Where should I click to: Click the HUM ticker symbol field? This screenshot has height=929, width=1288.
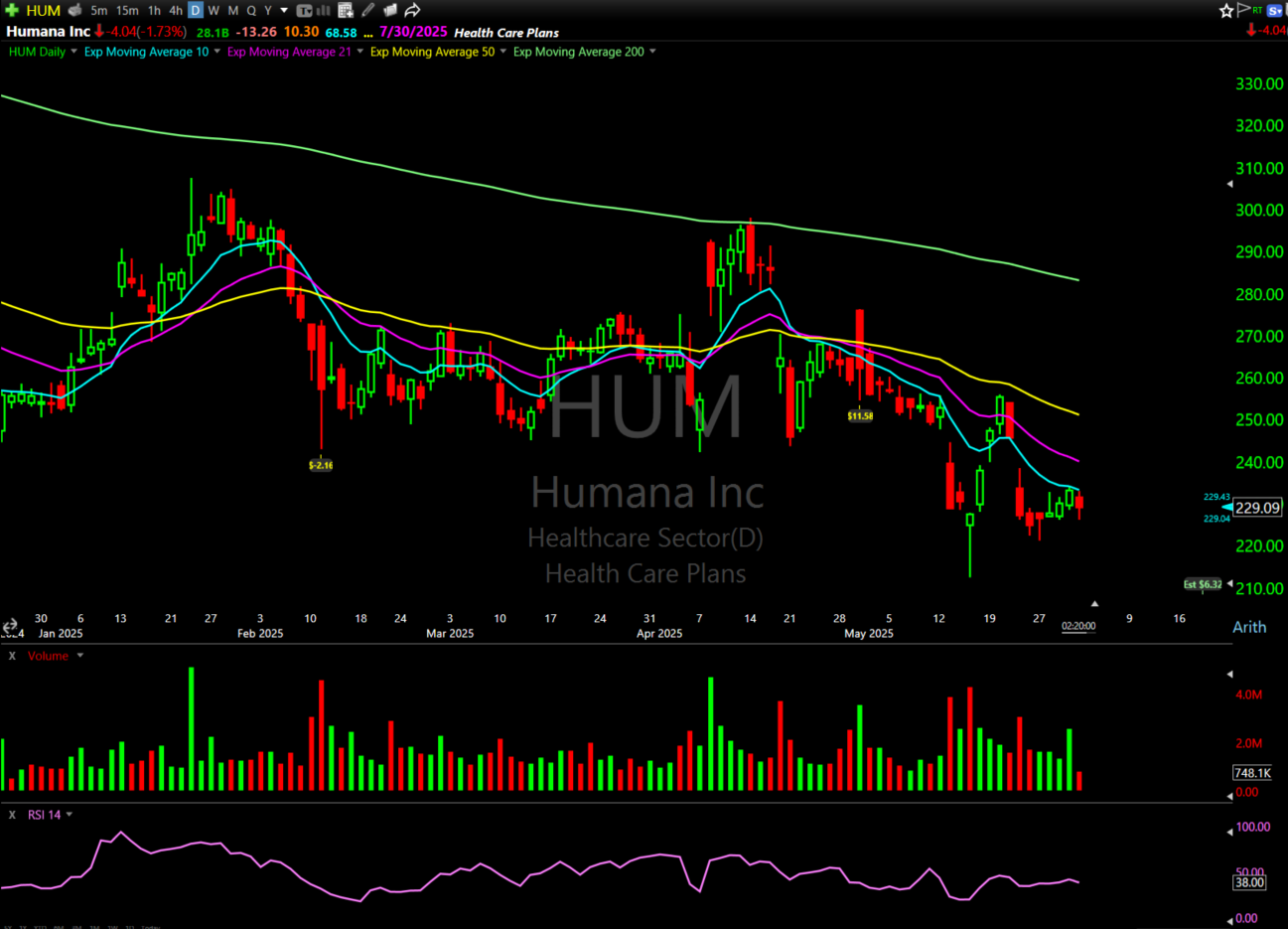coord(44,10)
